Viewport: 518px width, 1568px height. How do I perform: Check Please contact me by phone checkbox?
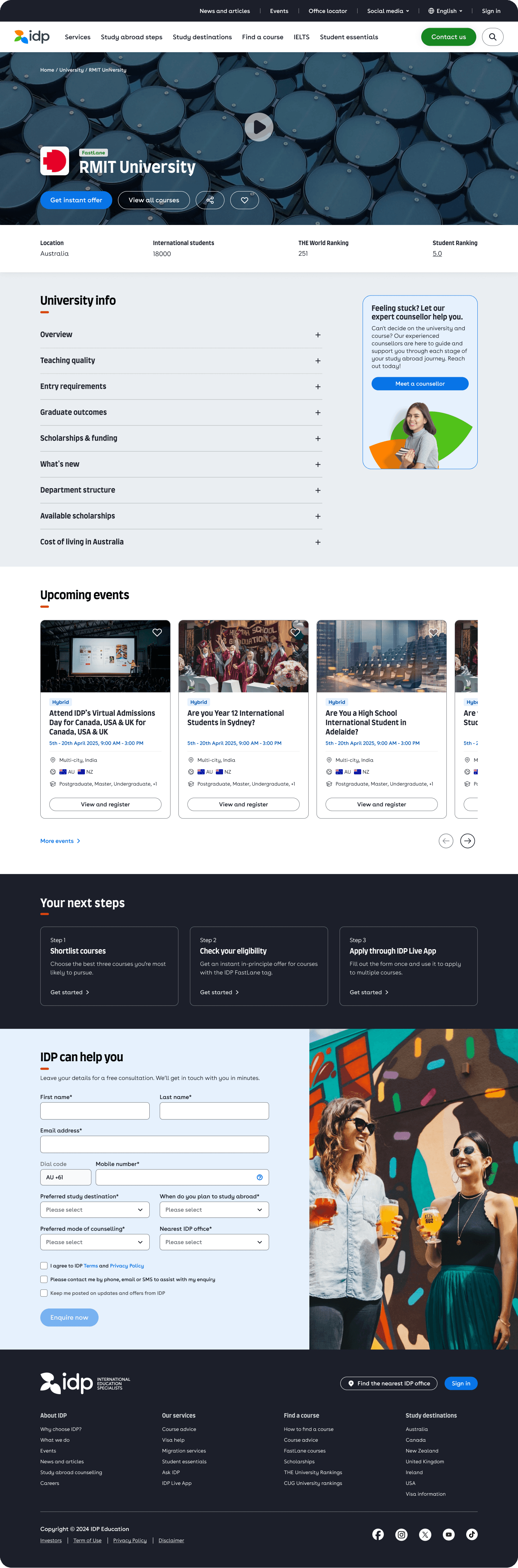tap(44, 1279)
